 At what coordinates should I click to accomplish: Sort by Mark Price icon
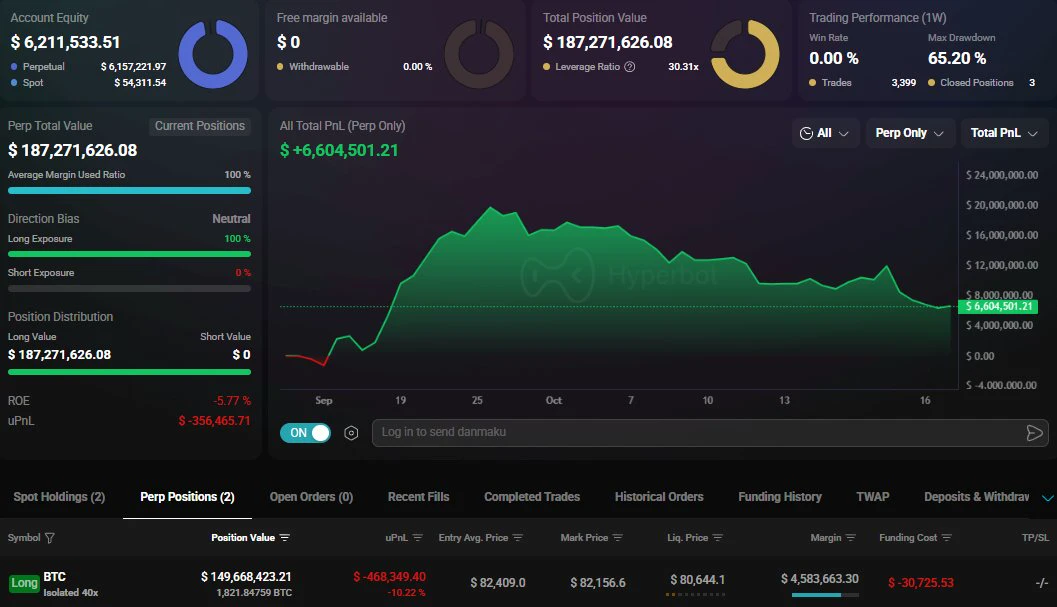click(x=617, y=538)
